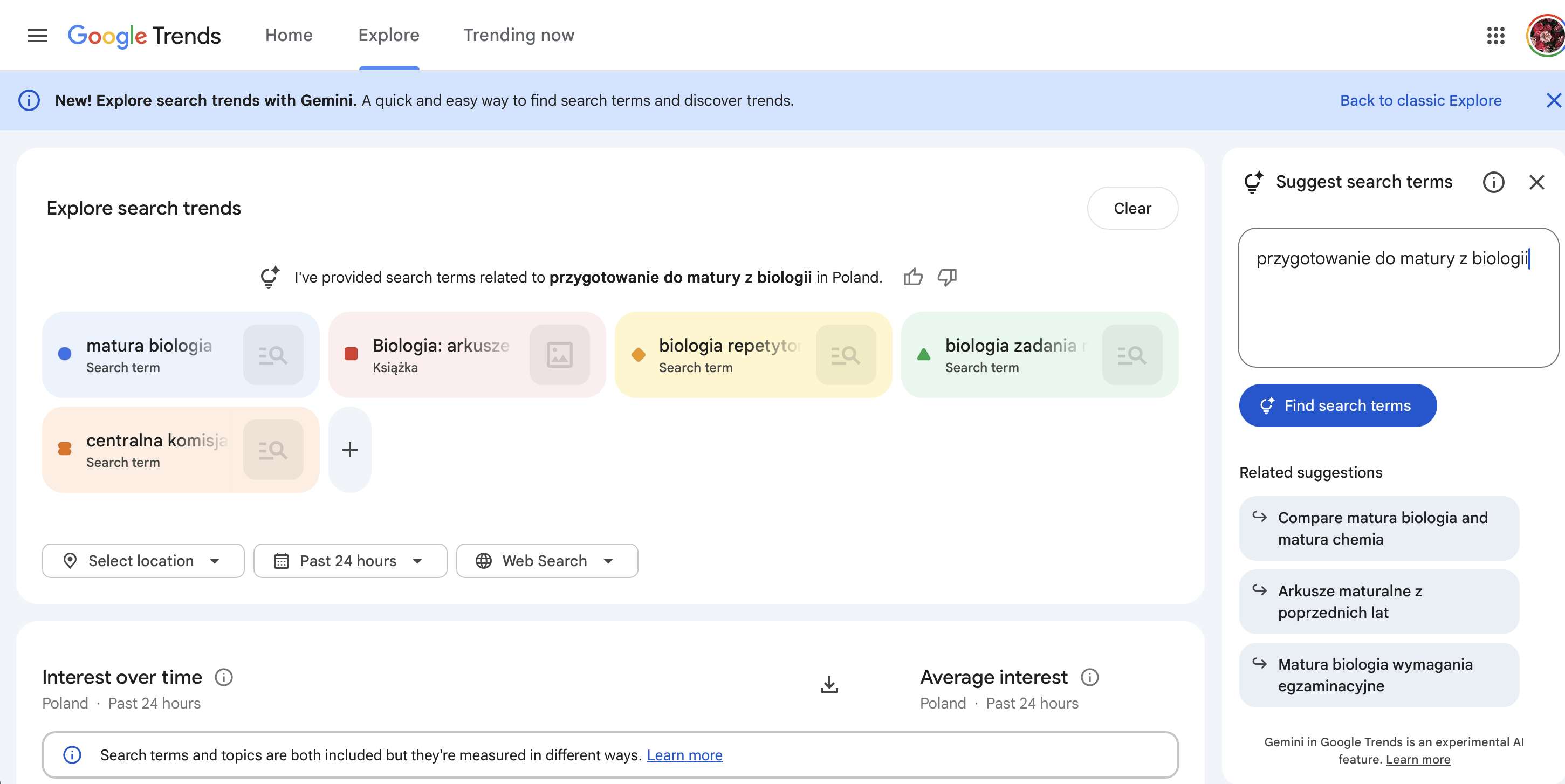Screen dimensions: 1565x784
Task: Select the biologia zadania term card
Action: click(1040, 355)
